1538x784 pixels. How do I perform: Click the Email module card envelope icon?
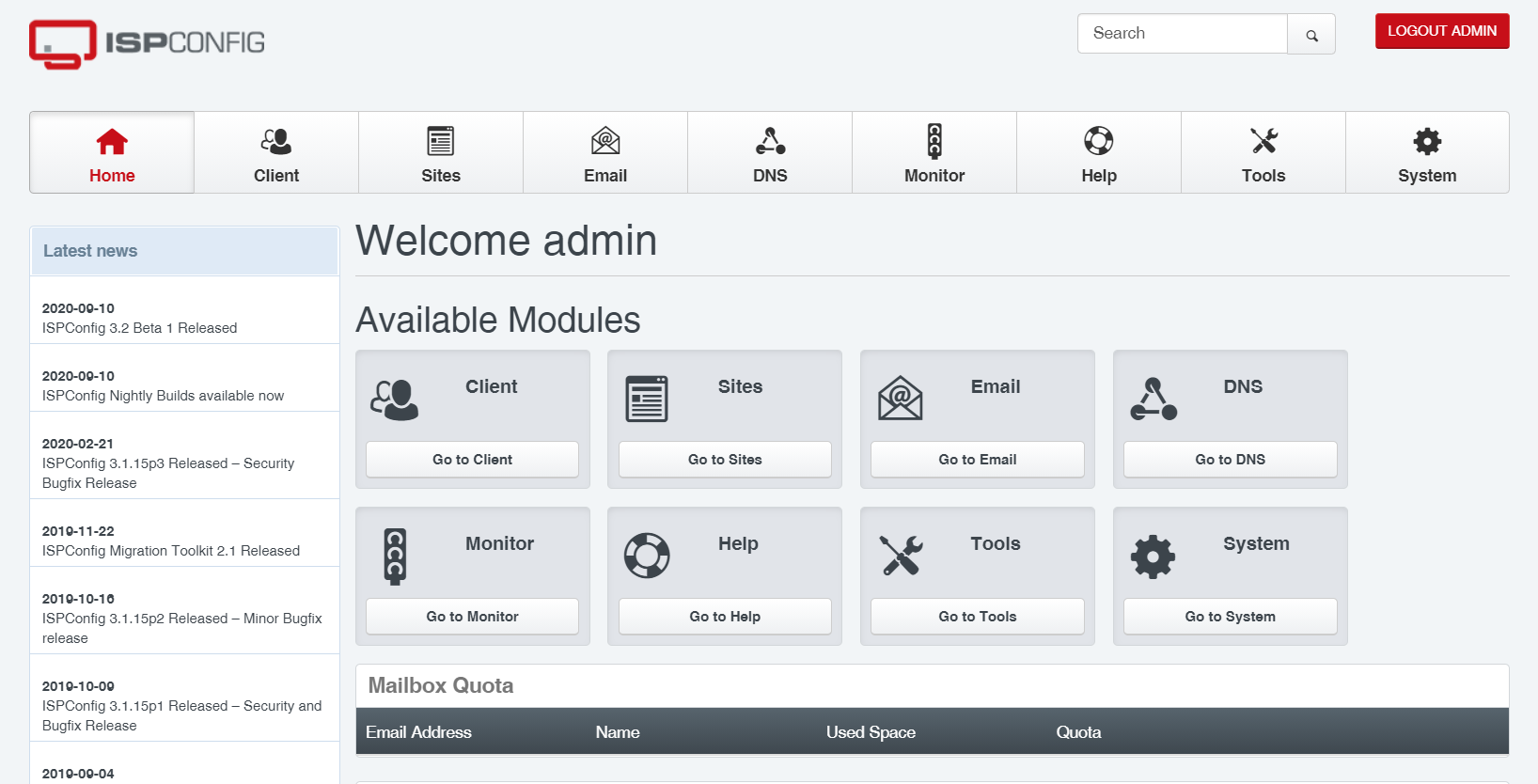[x=901, y=399]
